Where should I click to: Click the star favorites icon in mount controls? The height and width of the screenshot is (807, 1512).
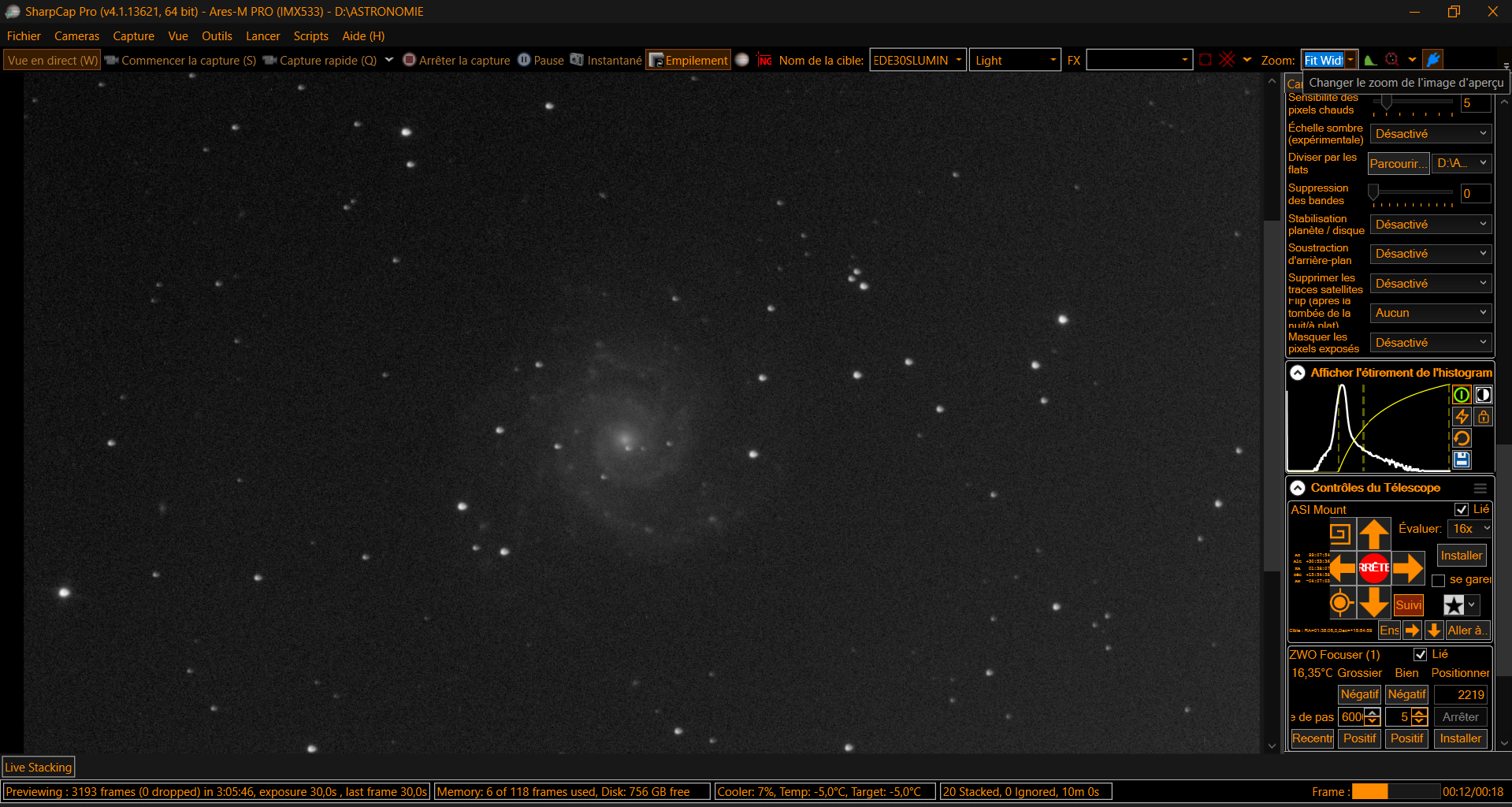[1454, 604]
